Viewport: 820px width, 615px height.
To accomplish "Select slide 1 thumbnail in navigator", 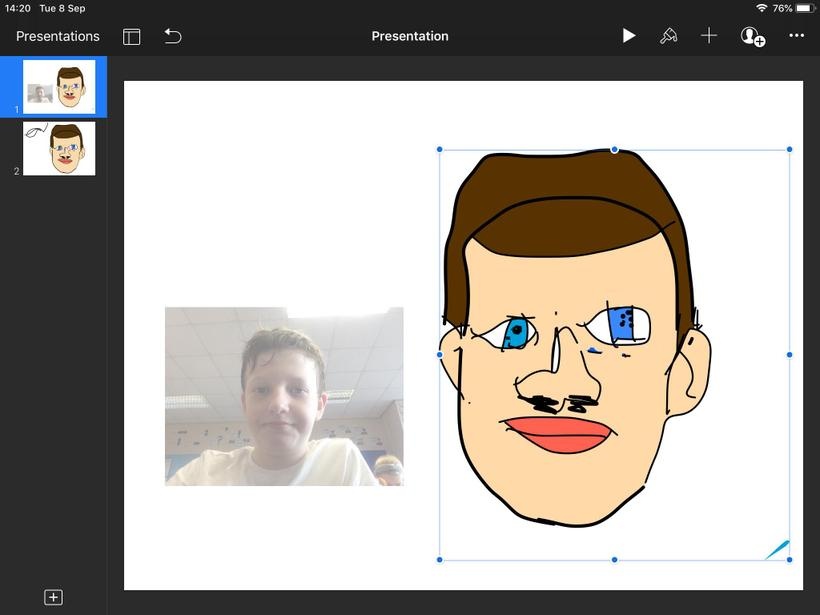I will 59,86.
